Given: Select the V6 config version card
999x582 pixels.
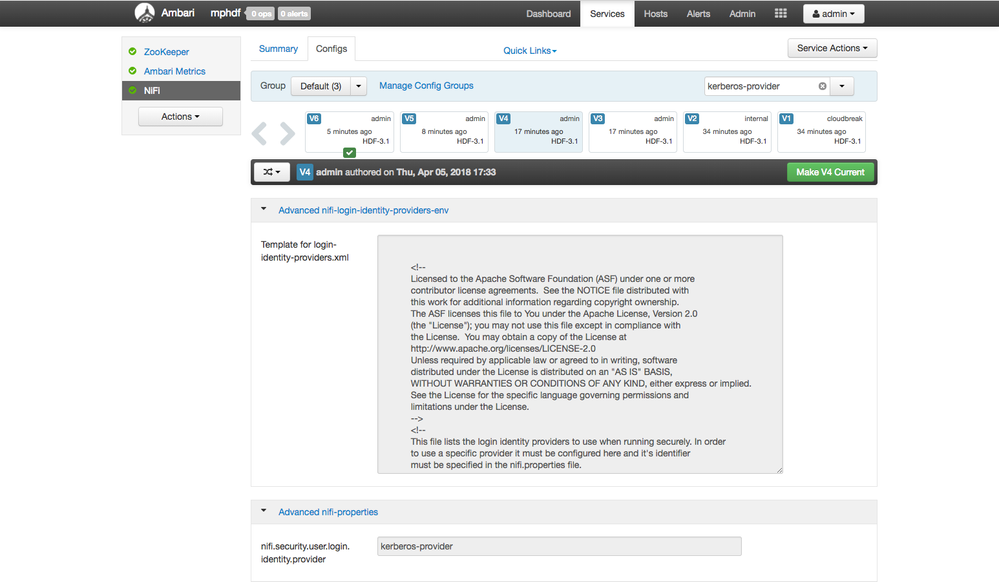Looking at the screenshot, I should pos(349,132).
